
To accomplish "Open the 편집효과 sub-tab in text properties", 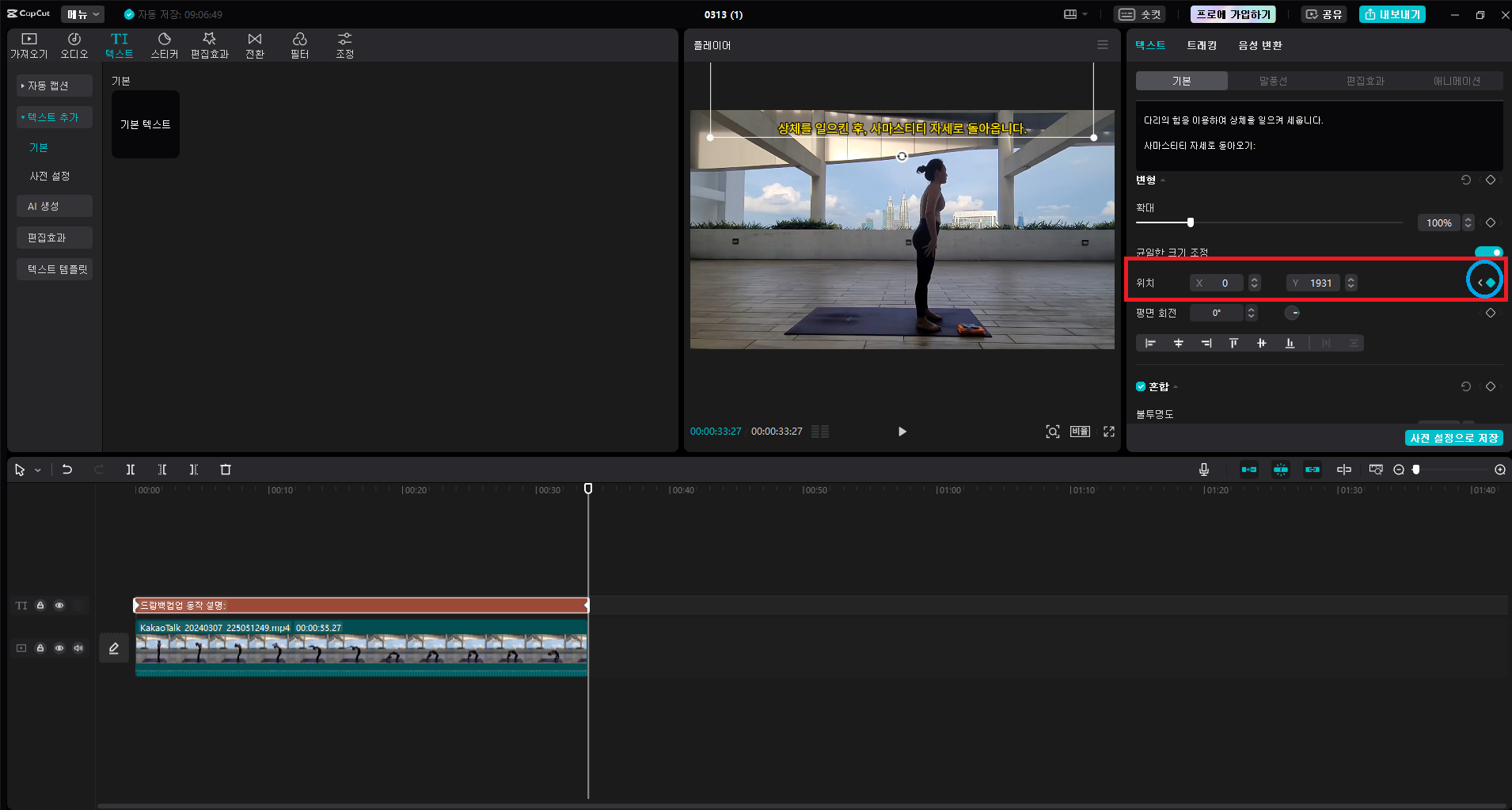I will (1366, 81).
